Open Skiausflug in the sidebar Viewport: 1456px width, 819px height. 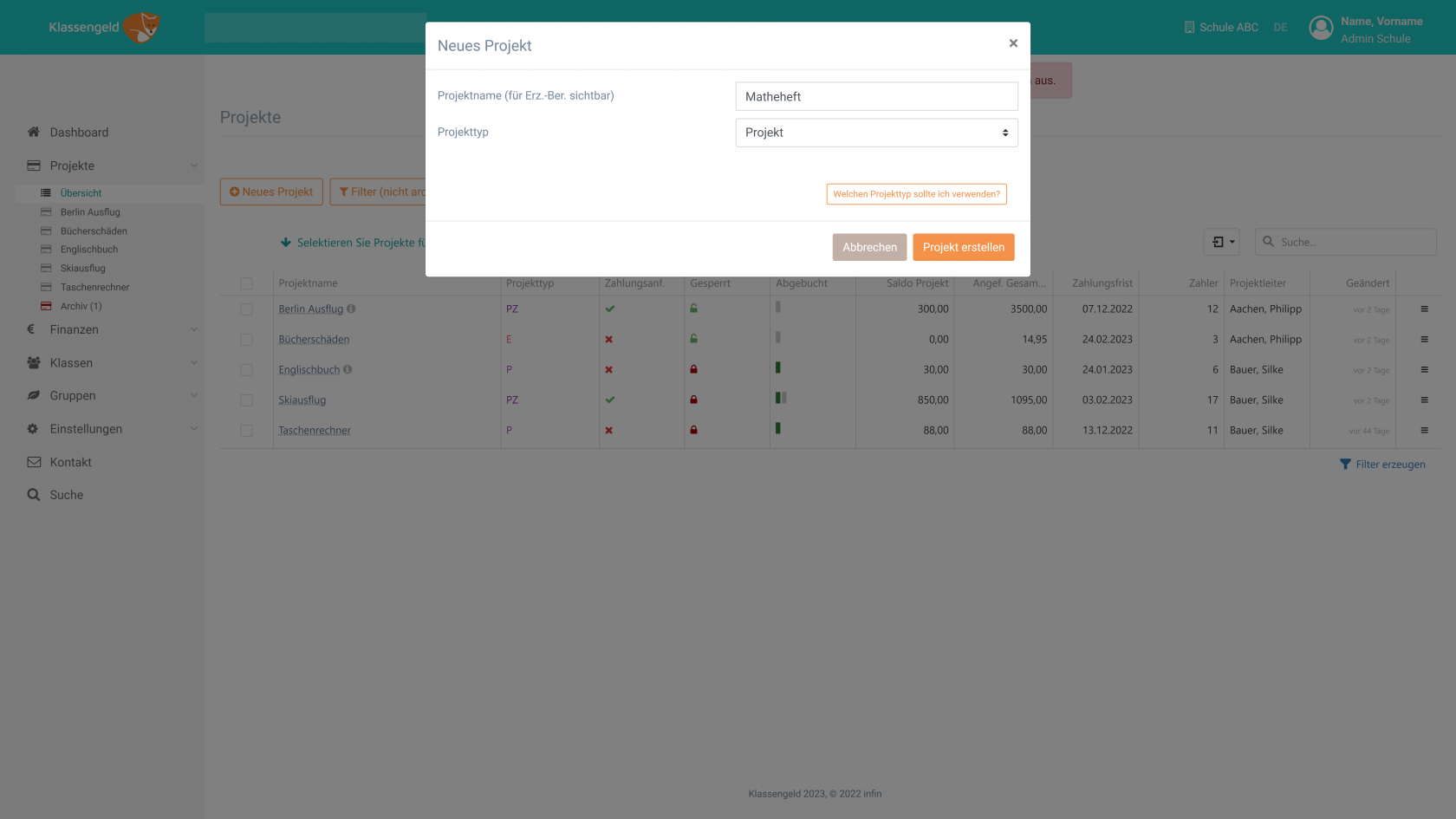coord(82,269)
